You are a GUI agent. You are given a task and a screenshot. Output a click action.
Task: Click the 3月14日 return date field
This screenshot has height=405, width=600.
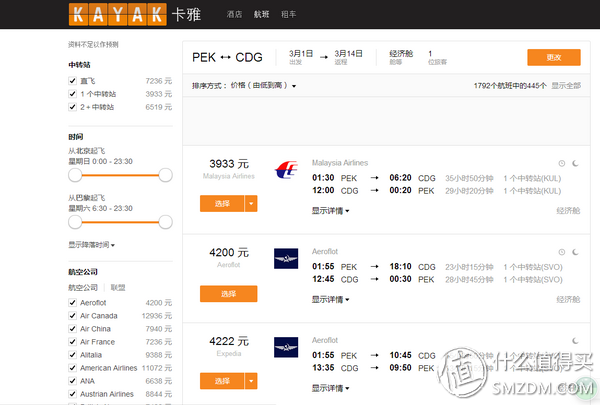pos(348,57)
